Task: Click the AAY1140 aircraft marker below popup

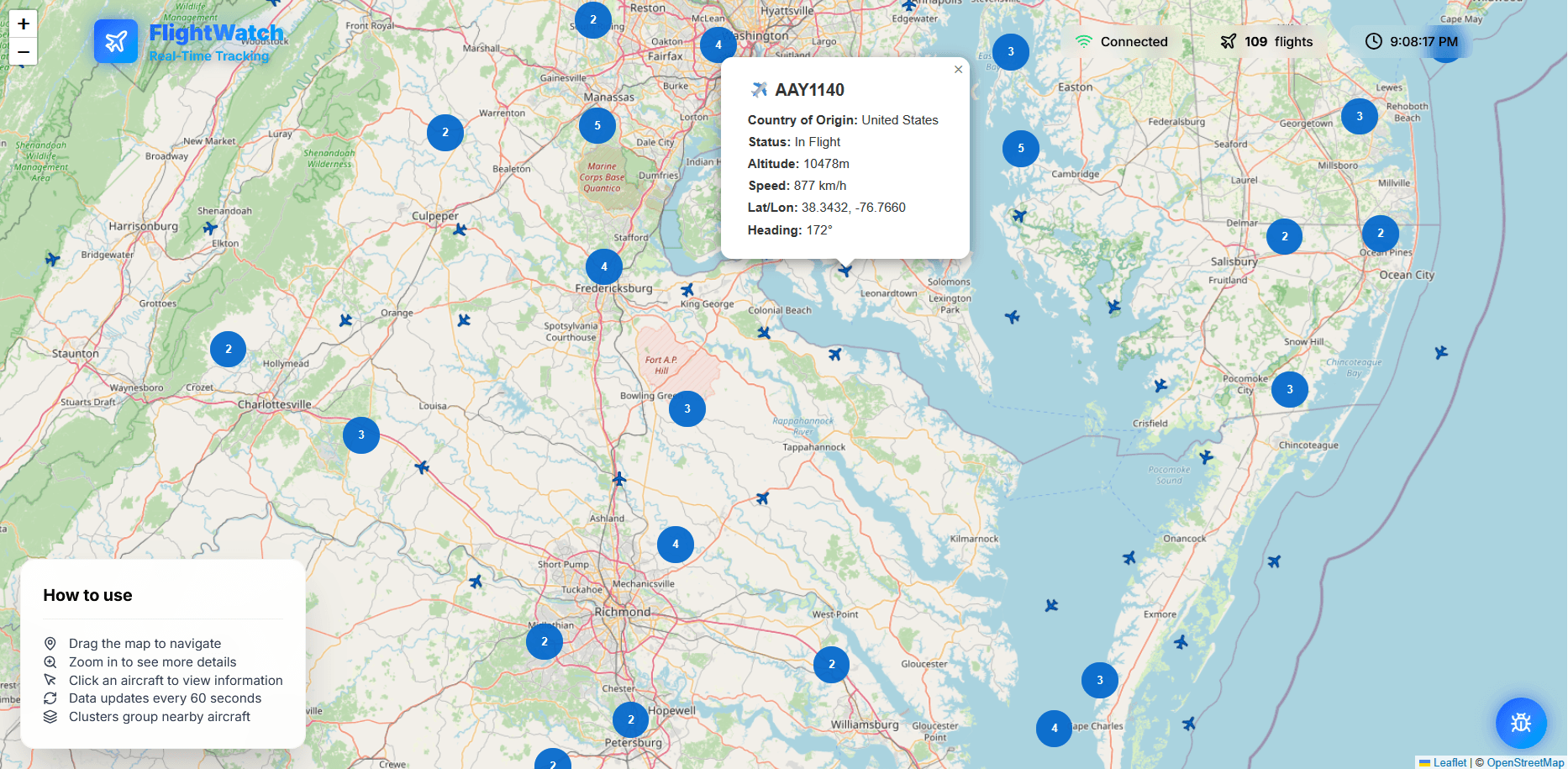Action: click(845, 270)
